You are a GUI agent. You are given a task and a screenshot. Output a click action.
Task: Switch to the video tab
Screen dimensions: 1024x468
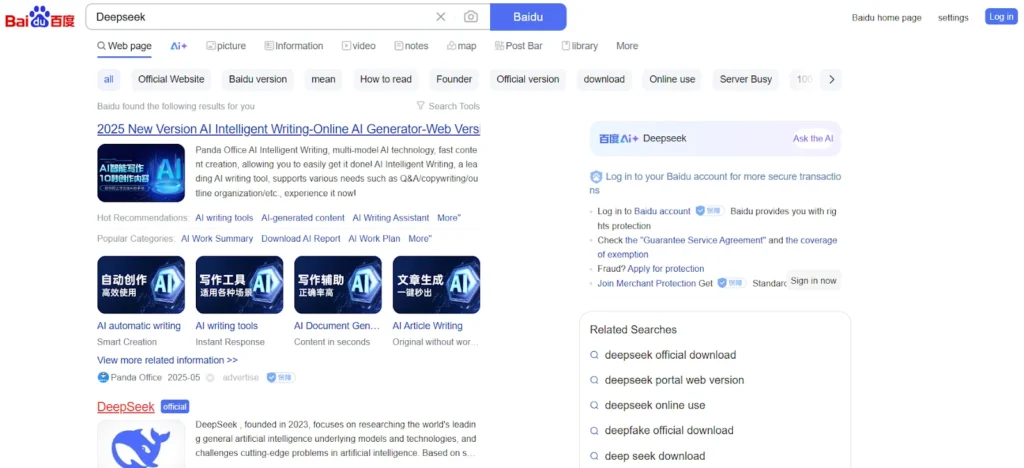click(358, 46)
